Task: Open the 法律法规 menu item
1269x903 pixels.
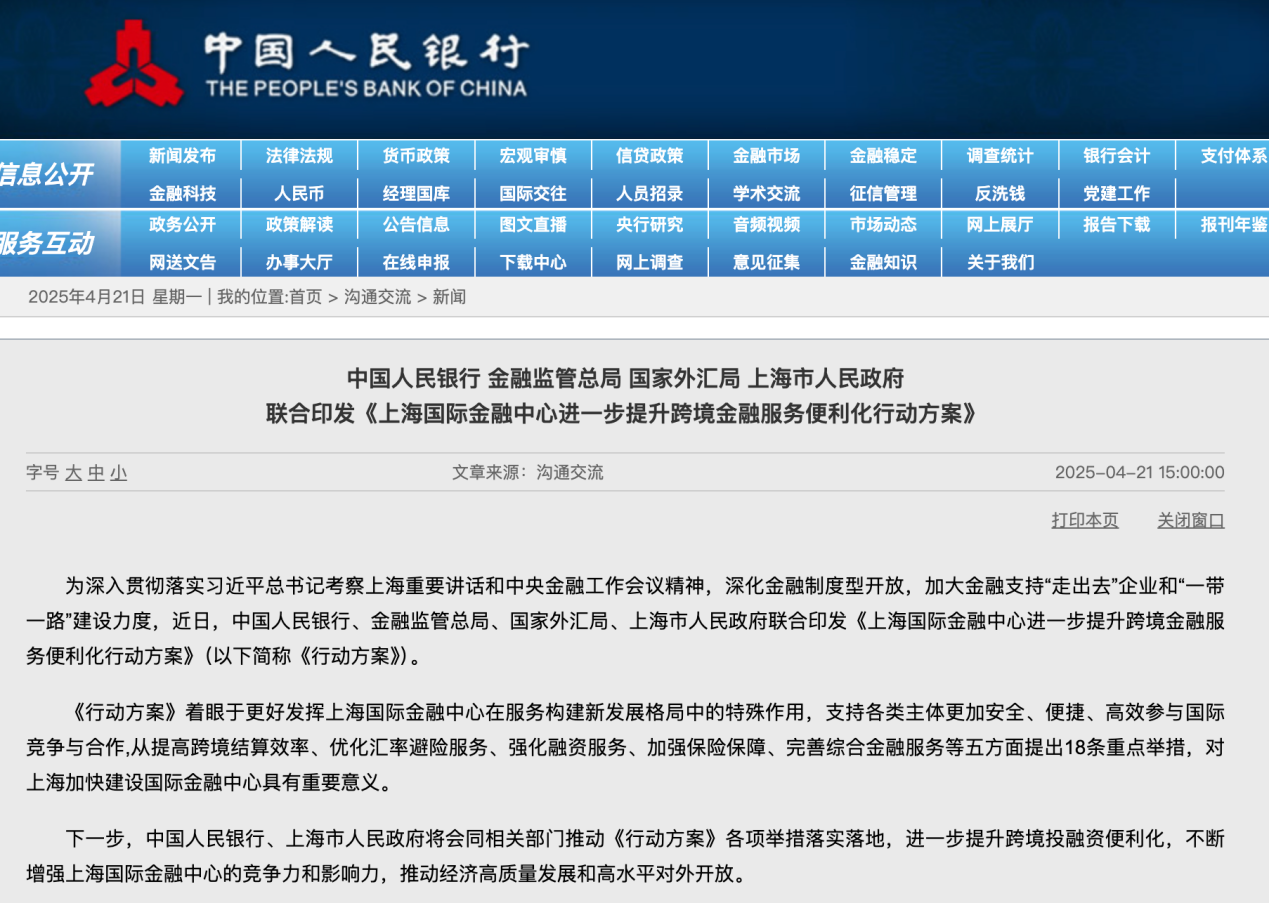Action: pos(299,156)
